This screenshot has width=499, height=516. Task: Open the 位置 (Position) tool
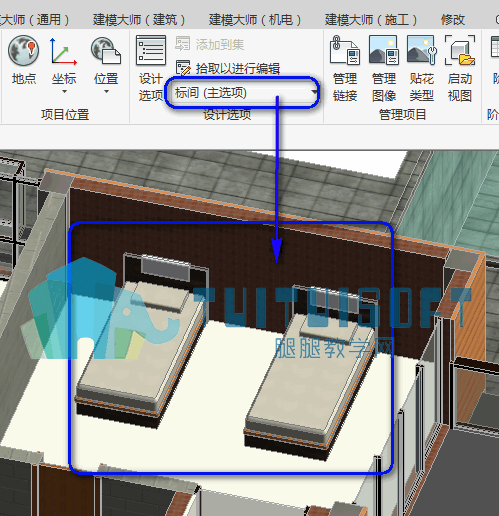tap(106, 60)
